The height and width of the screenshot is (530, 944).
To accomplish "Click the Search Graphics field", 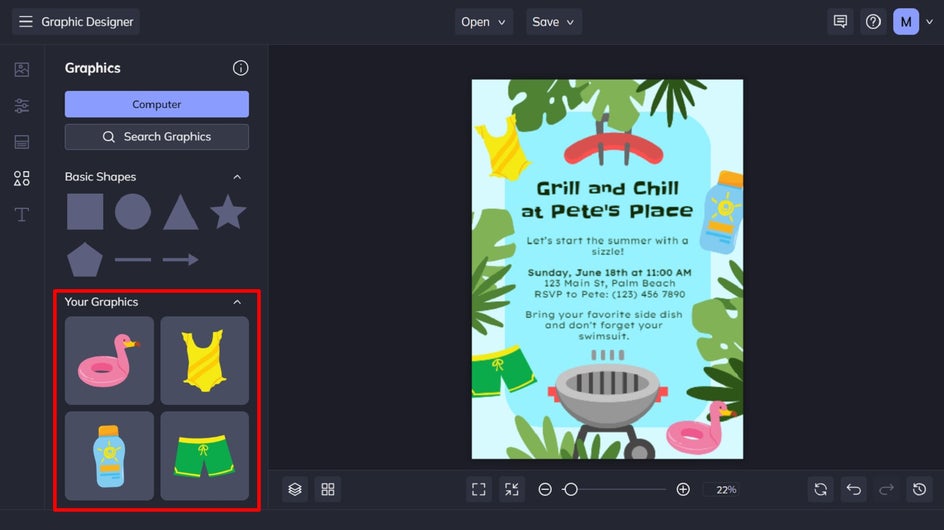I will 157,137.
